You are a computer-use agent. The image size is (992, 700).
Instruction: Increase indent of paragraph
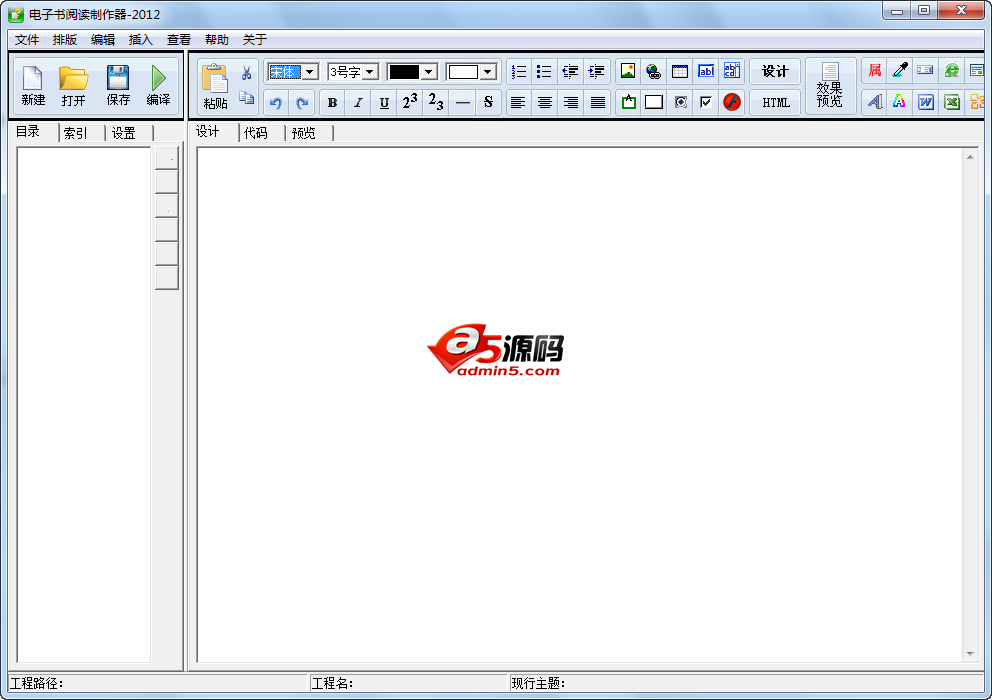click(x=596, y=72)
